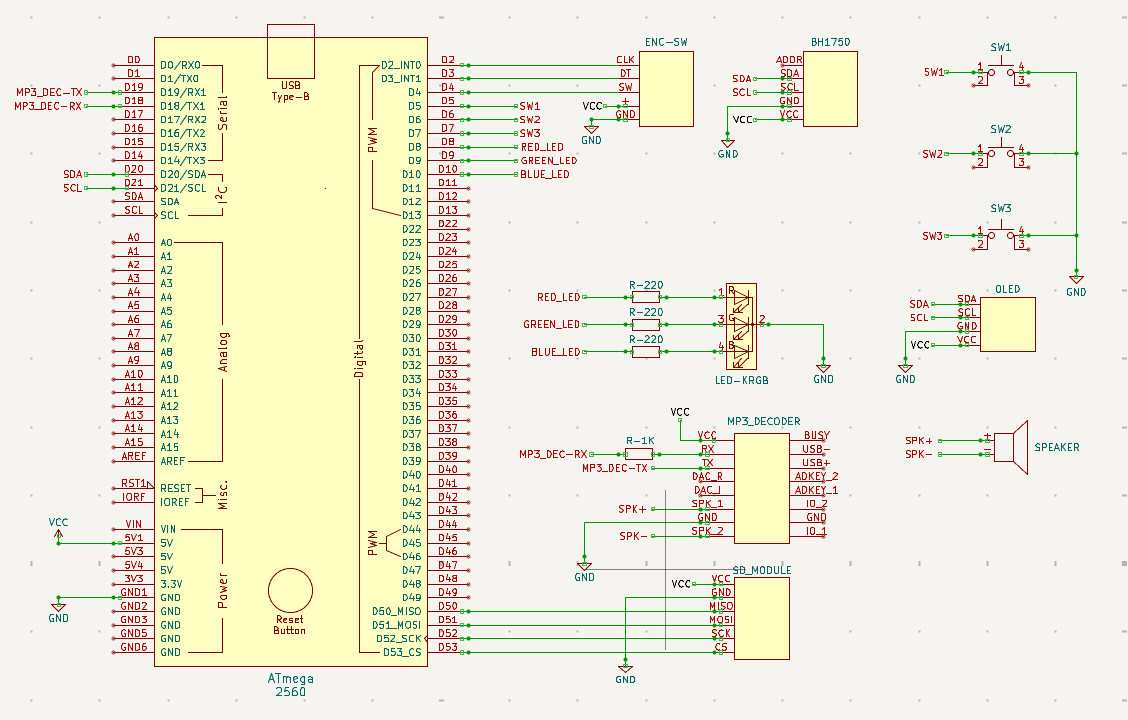
Task: Click the BH1750 sensor block
Action: (x=830, y=89)
